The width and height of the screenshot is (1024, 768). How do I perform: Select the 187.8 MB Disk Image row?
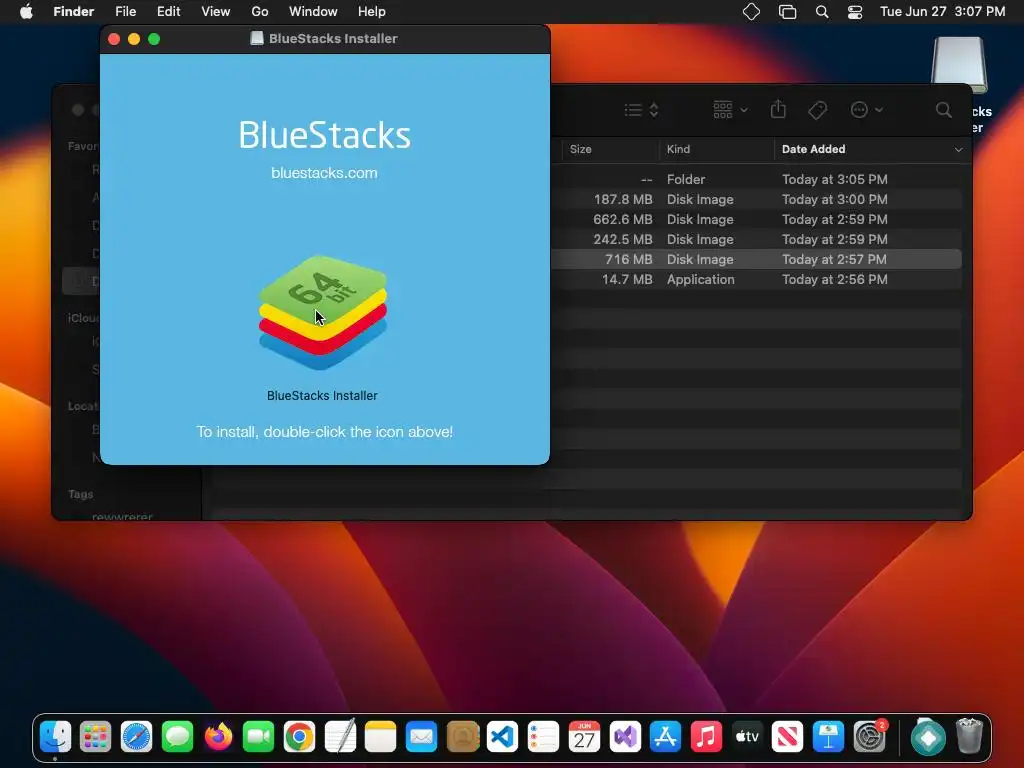click(756, 199)
